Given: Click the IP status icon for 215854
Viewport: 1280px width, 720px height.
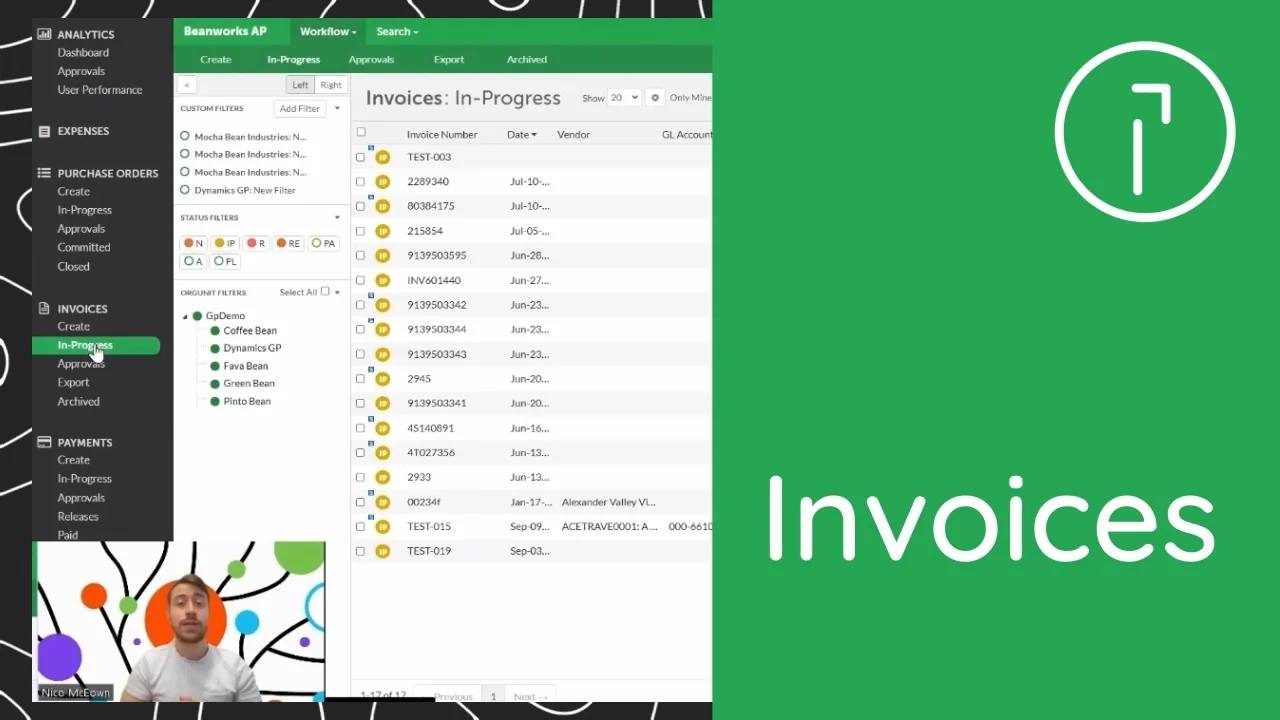Looking at the screenshot, I should click(382, 231).
